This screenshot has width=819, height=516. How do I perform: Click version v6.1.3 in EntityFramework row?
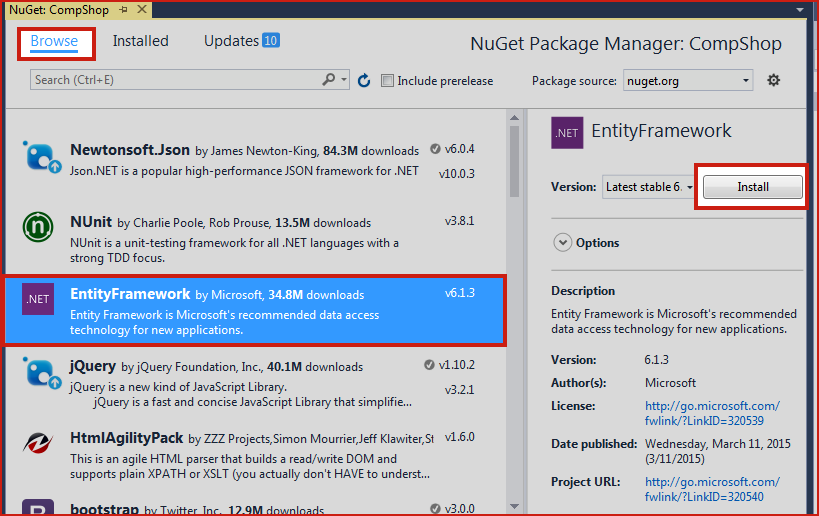coord(460,293)
